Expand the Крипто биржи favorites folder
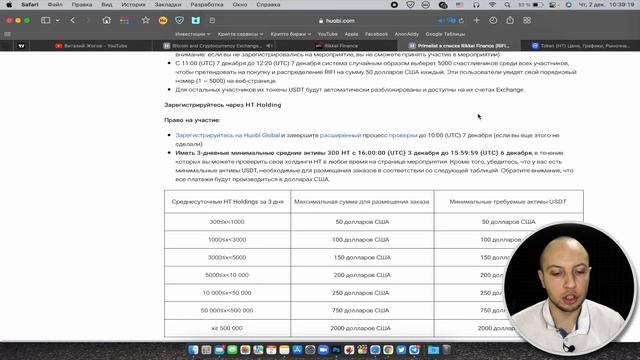The image size is (640, 360). [x=291, y=34]
